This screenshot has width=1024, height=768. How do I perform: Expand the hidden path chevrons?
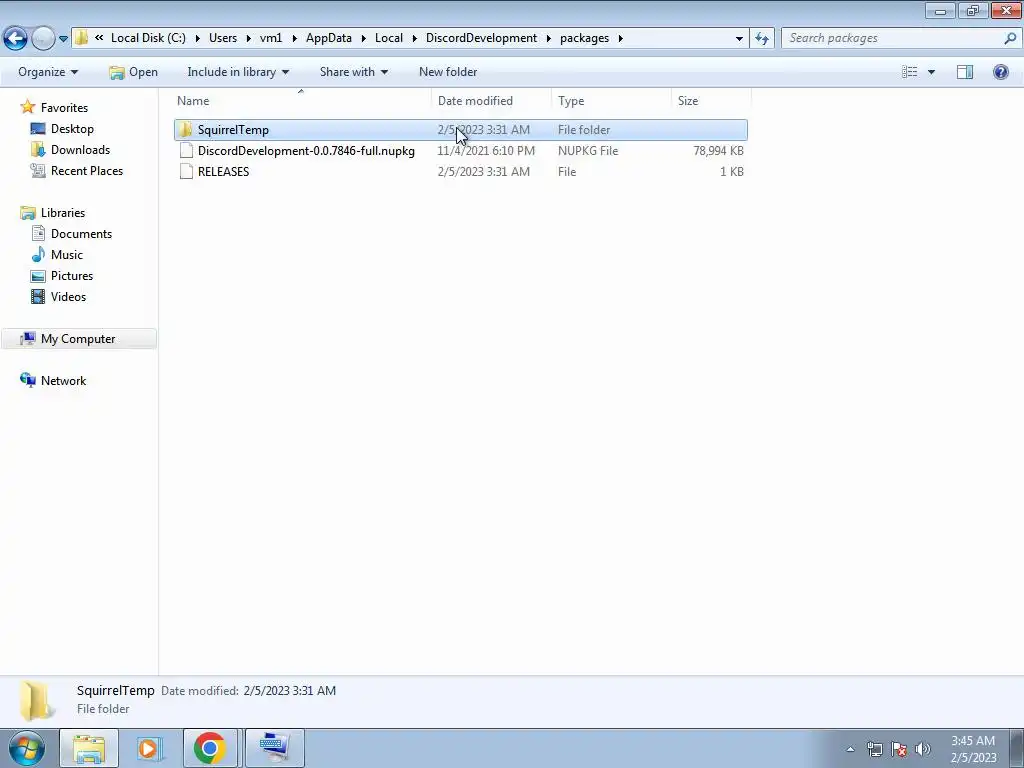pyautogui.click(x=99, y=38)
